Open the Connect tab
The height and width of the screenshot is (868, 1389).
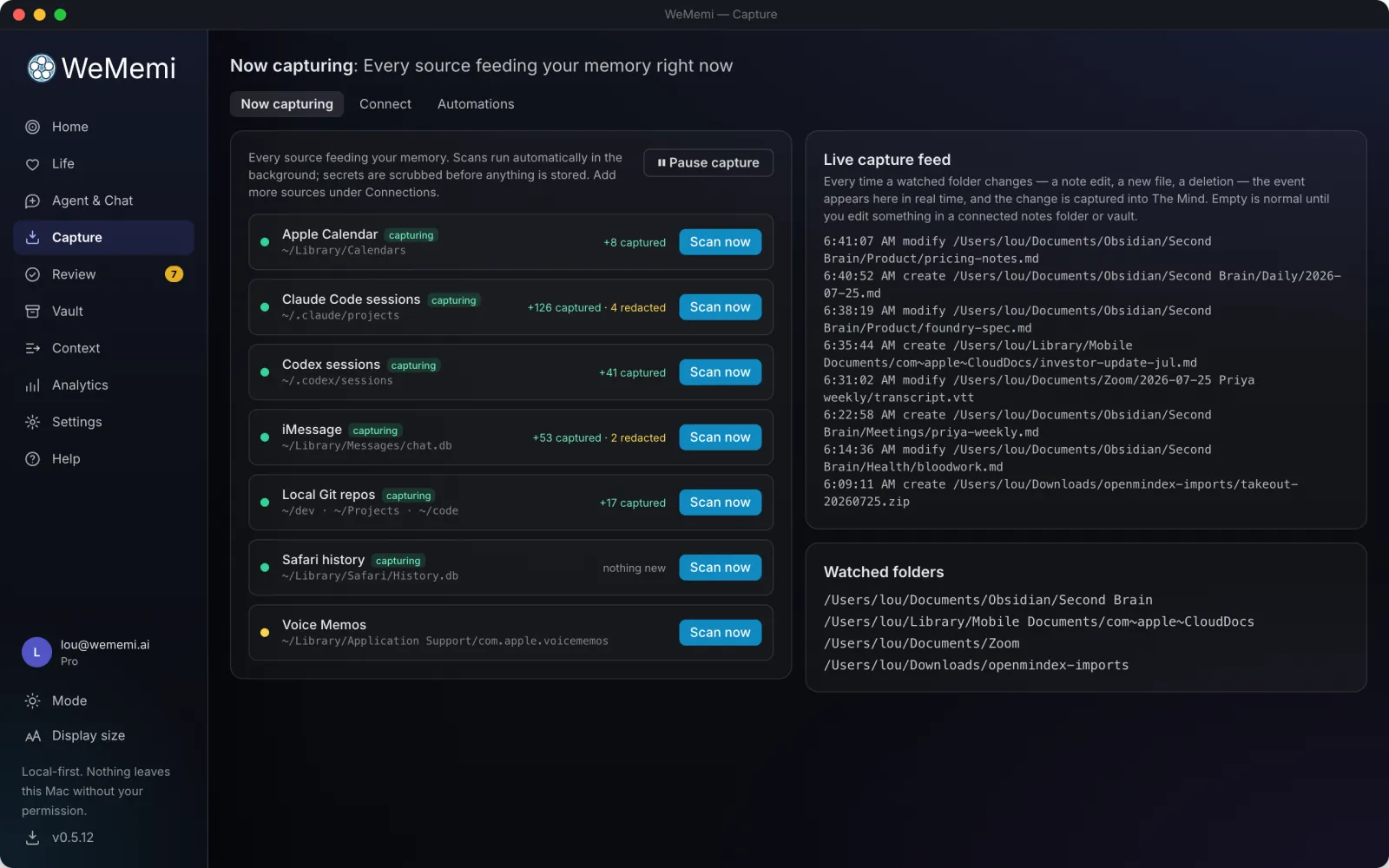pos(385,104)
